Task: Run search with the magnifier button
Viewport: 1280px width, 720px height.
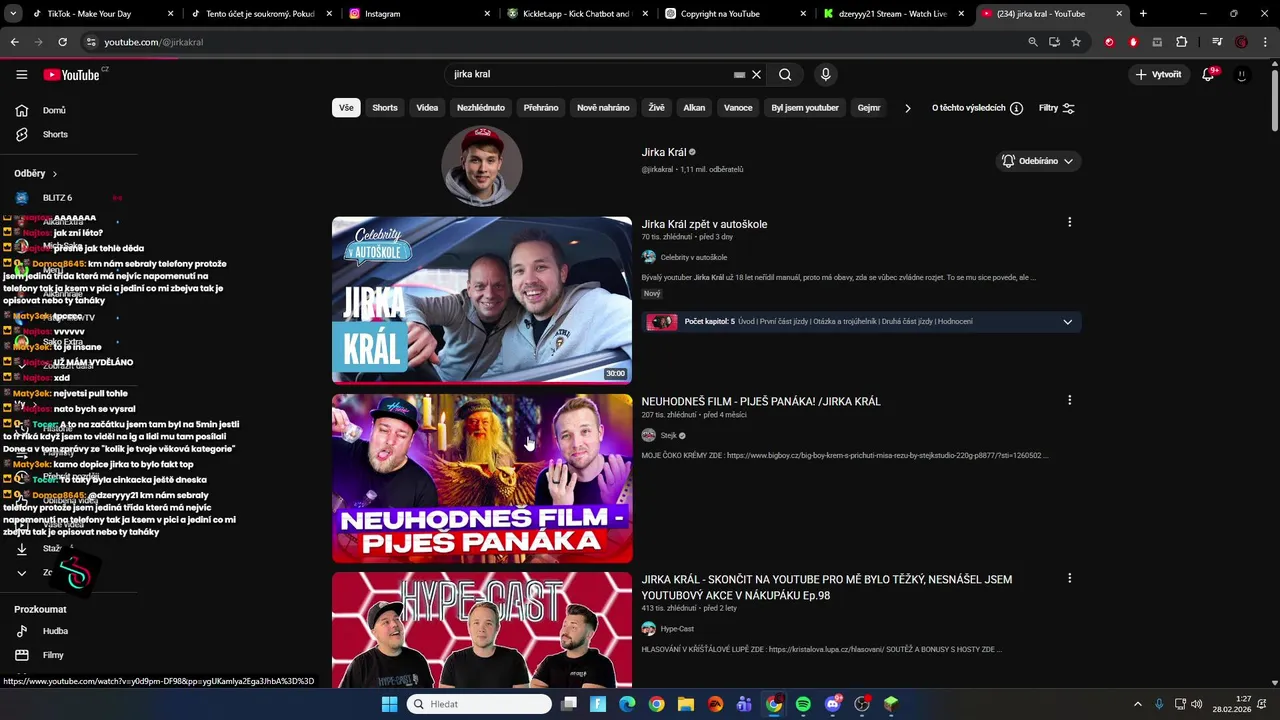Action: 785,74
